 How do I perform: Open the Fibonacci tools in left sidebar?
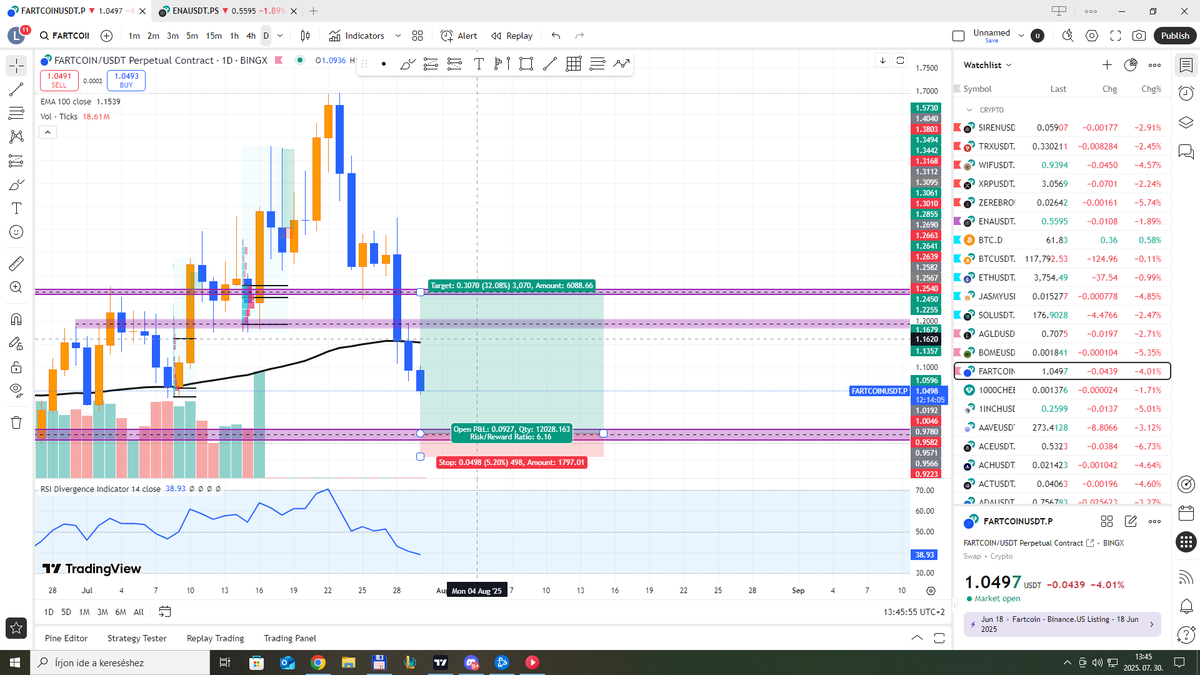tap(16, 113)
